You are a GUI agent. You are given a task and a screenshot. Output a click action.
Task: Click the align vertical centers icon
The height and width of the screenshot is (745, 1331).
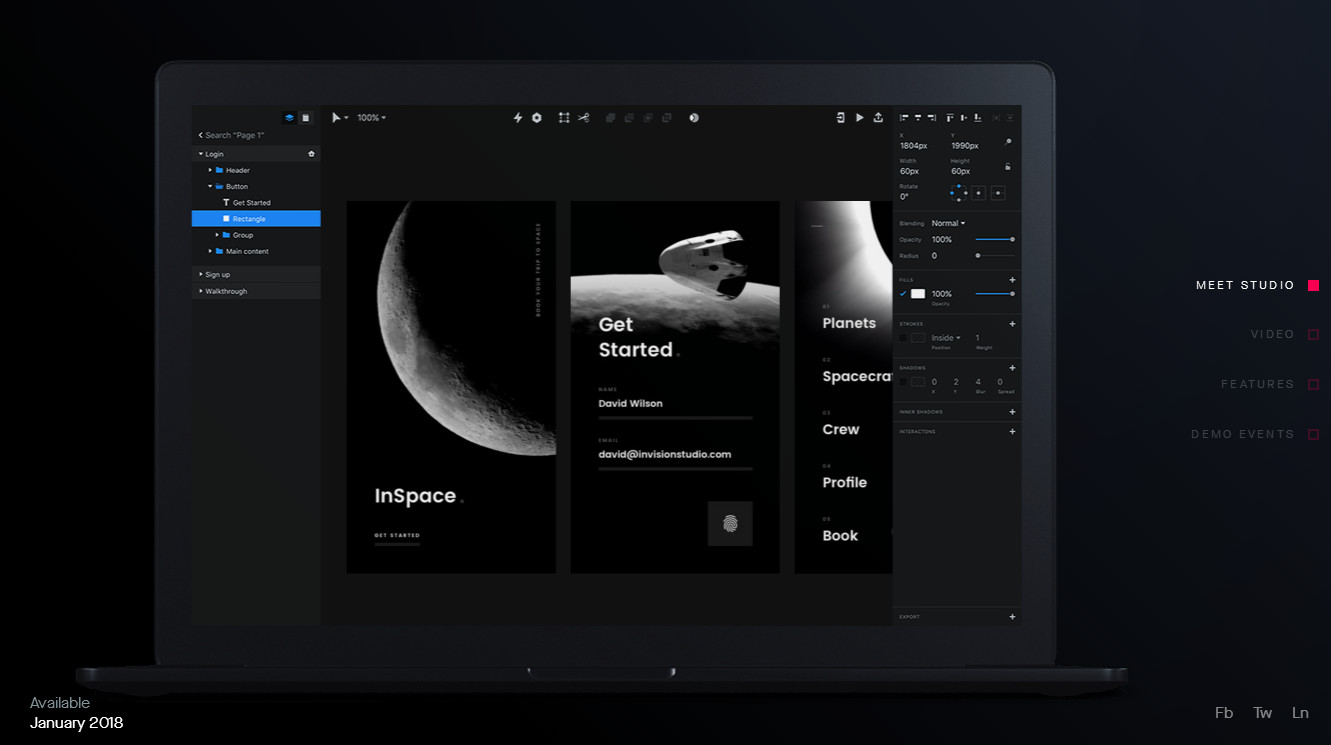(x=964, y=118)
